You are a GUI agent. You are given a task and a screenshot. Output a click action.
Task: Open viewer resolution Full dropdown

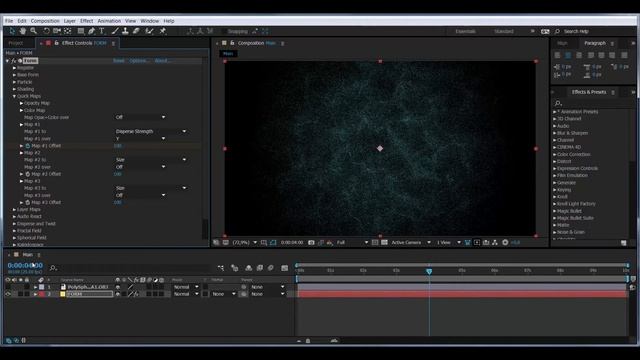pyautogui.click(x=352, y=242)
